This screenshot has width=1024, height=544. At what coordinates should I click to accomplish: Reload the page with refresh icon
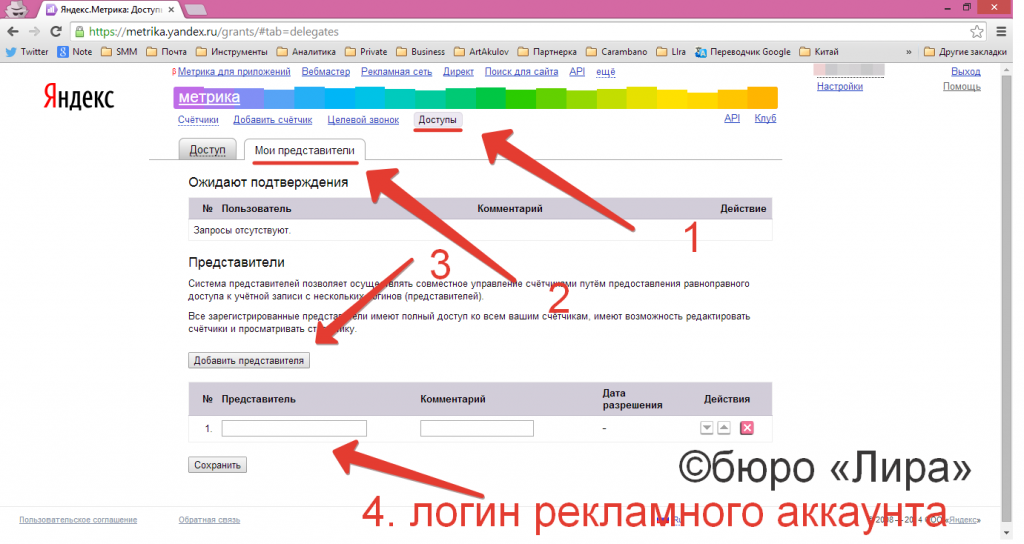pyautogui.click(x=56, y=31)
